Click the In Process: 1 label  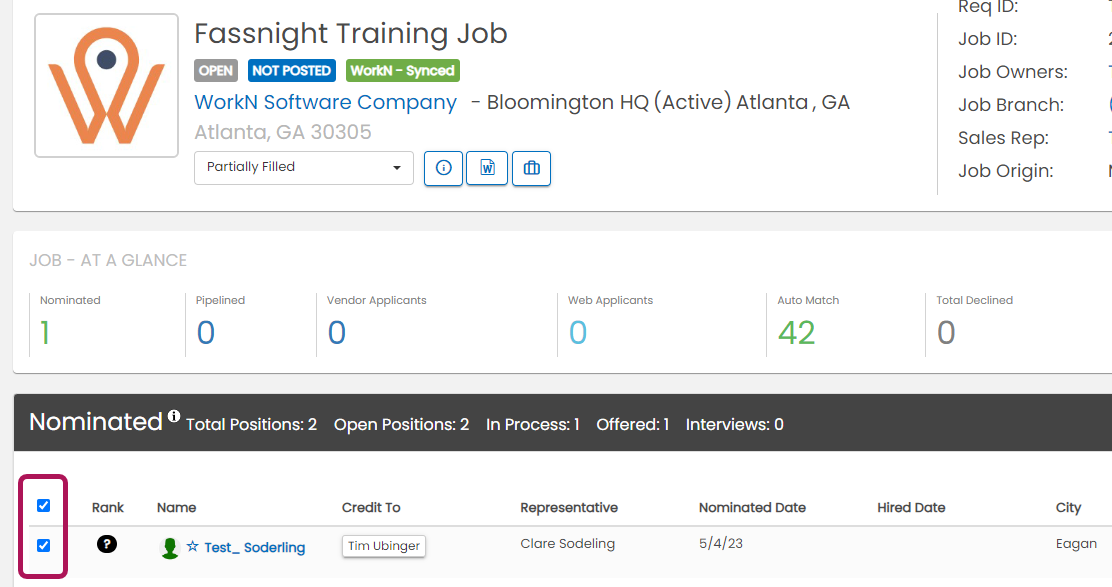[x=533, y=425]
